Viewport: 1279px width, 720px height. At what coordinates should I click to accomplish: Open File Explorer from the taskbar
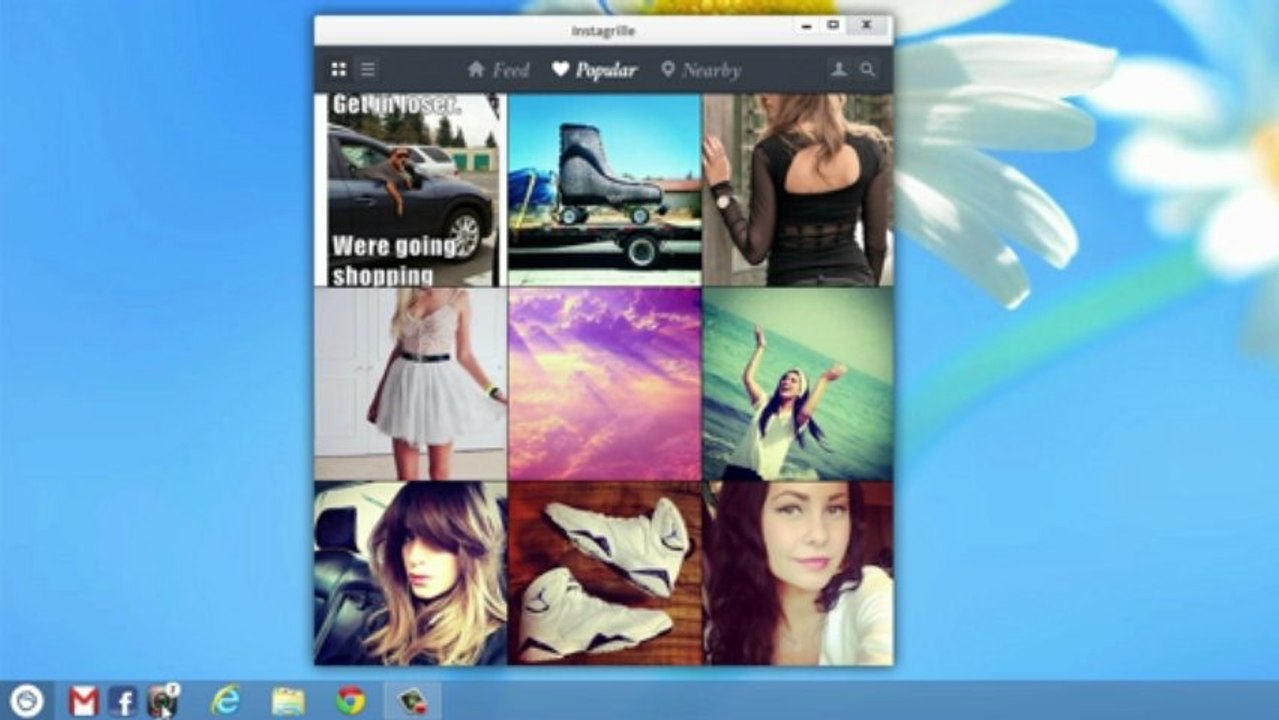pos(288,701)
